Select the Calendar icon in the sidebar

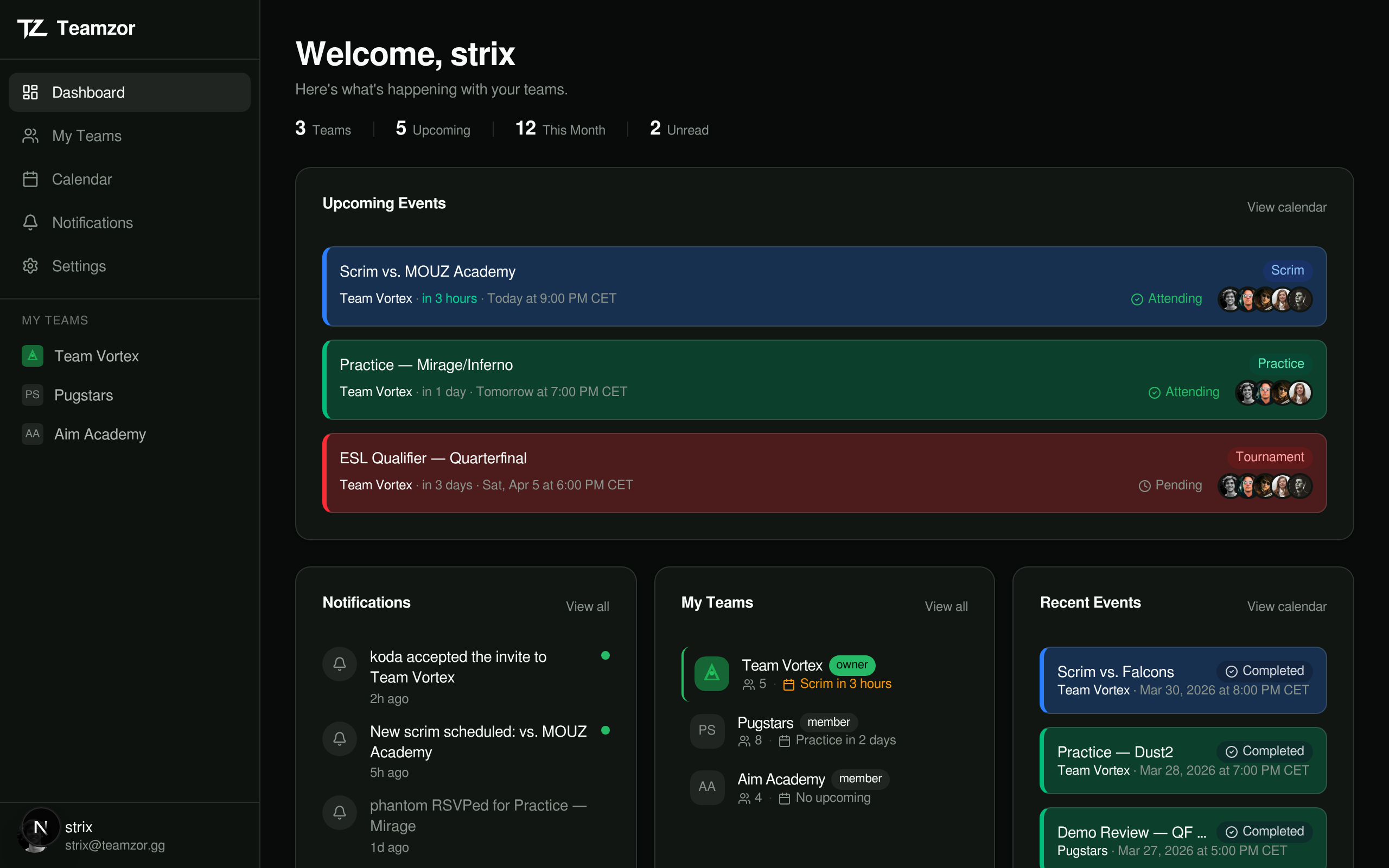(x=31, y=179)
